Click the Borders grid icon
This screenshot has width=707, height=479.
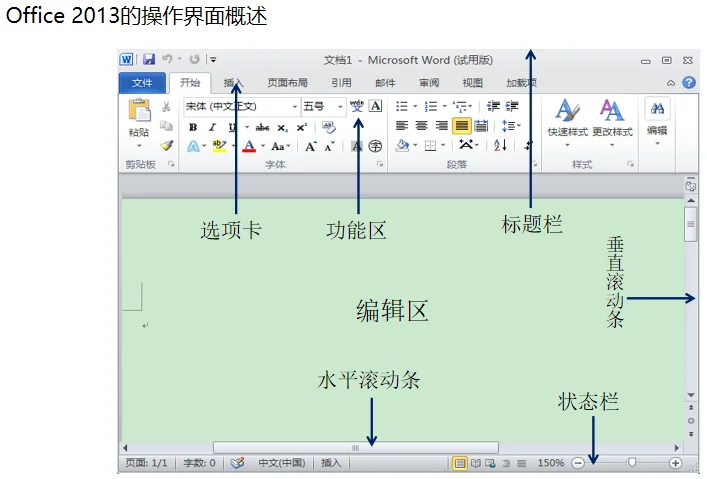(431, 146)
